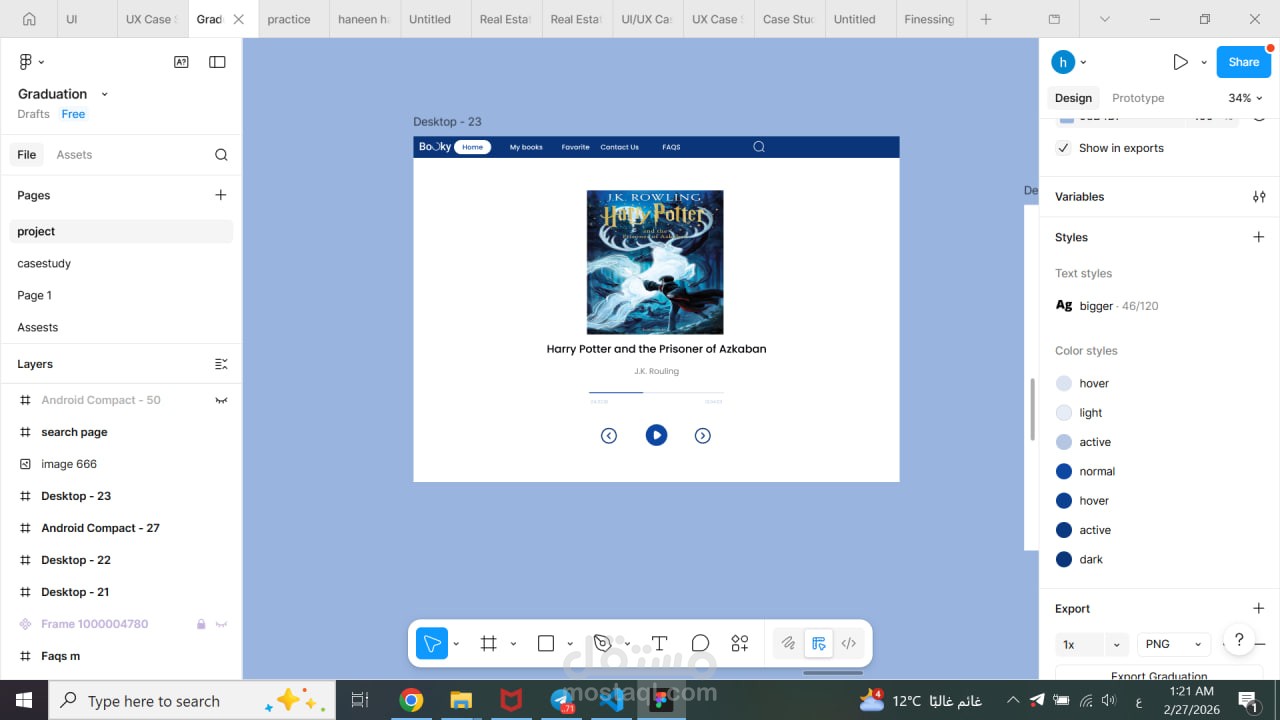Open the Finessing file tab
This screenshot has width=1280, height=720.
(929, 19)
